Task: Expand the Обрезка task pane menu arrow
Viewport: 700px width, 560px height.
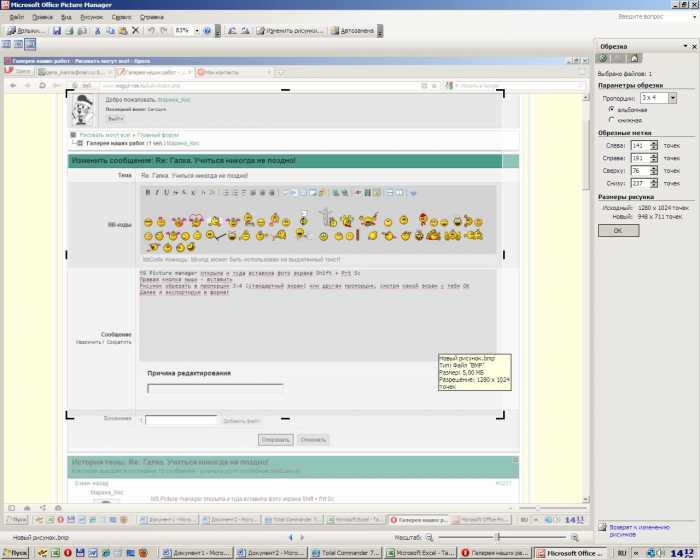Action: 683,46
